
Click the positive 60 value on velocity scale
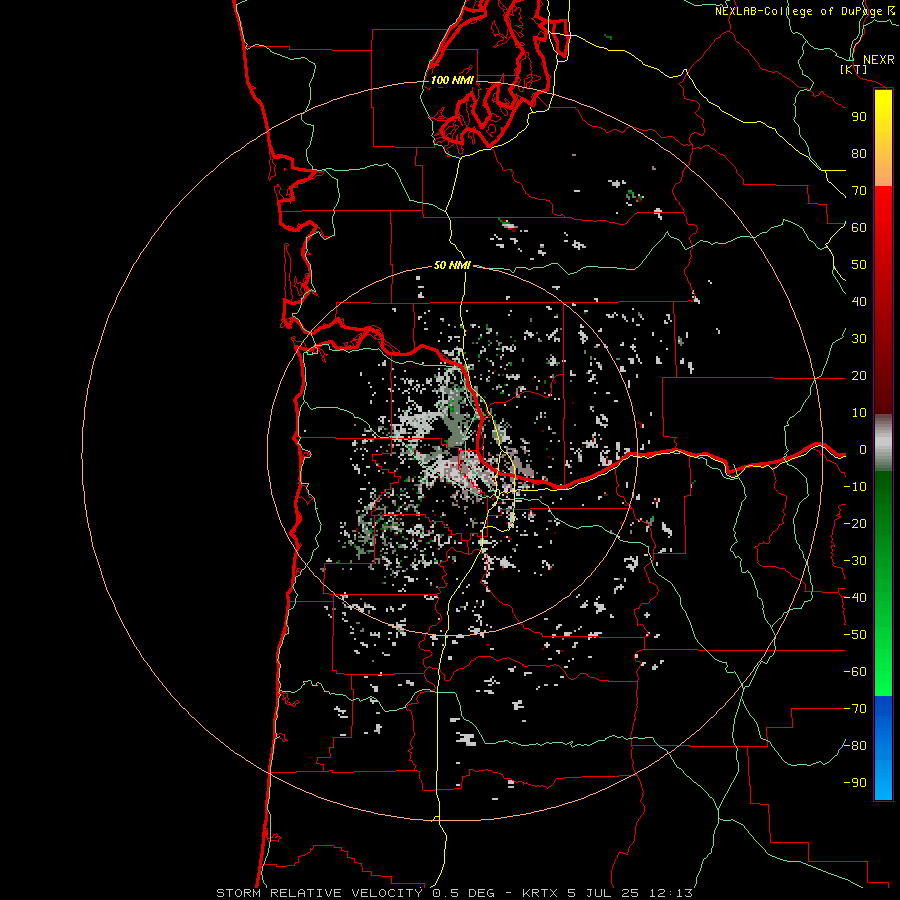pos(859,227)
